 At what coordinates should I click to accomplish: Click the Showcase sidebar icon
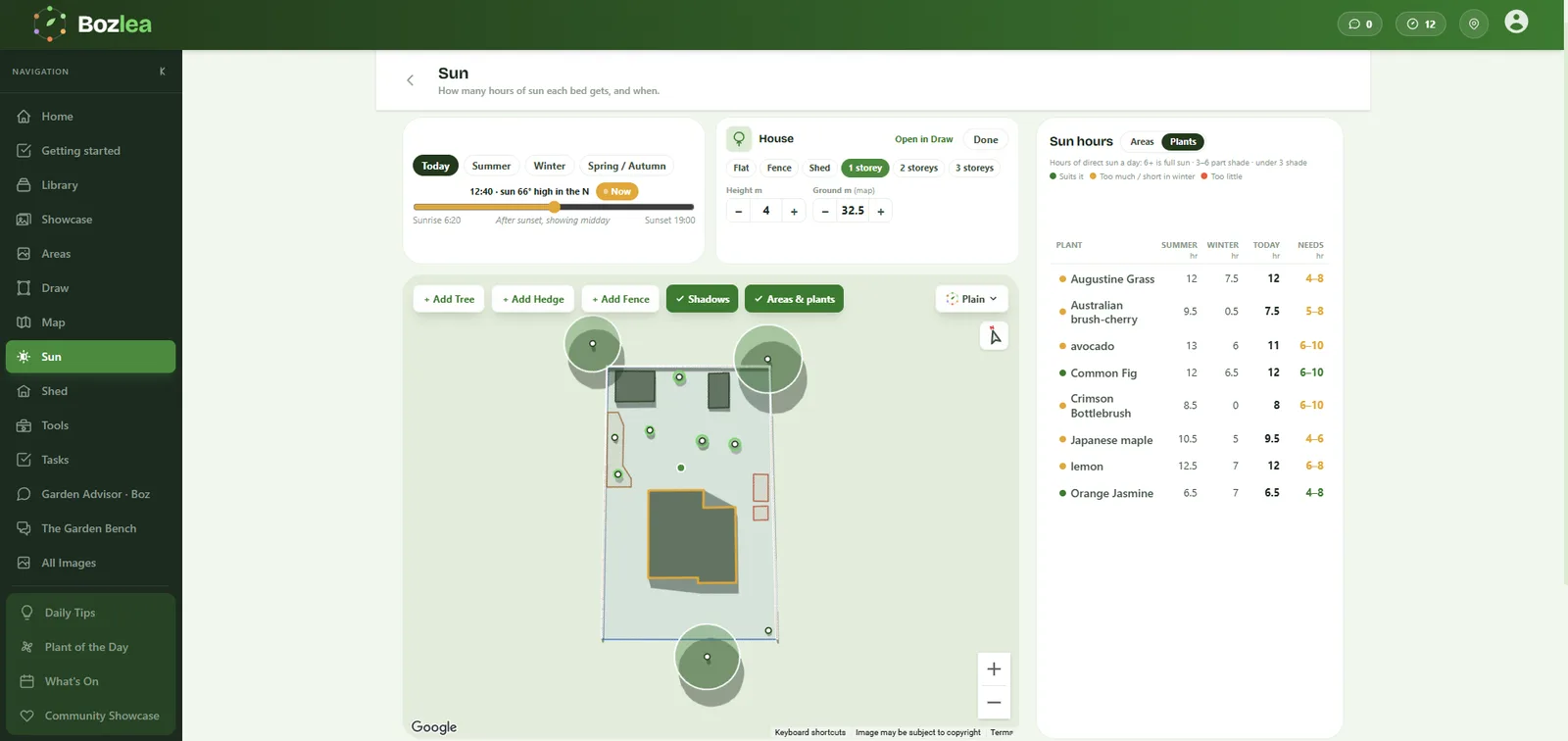tap(24, 220)
